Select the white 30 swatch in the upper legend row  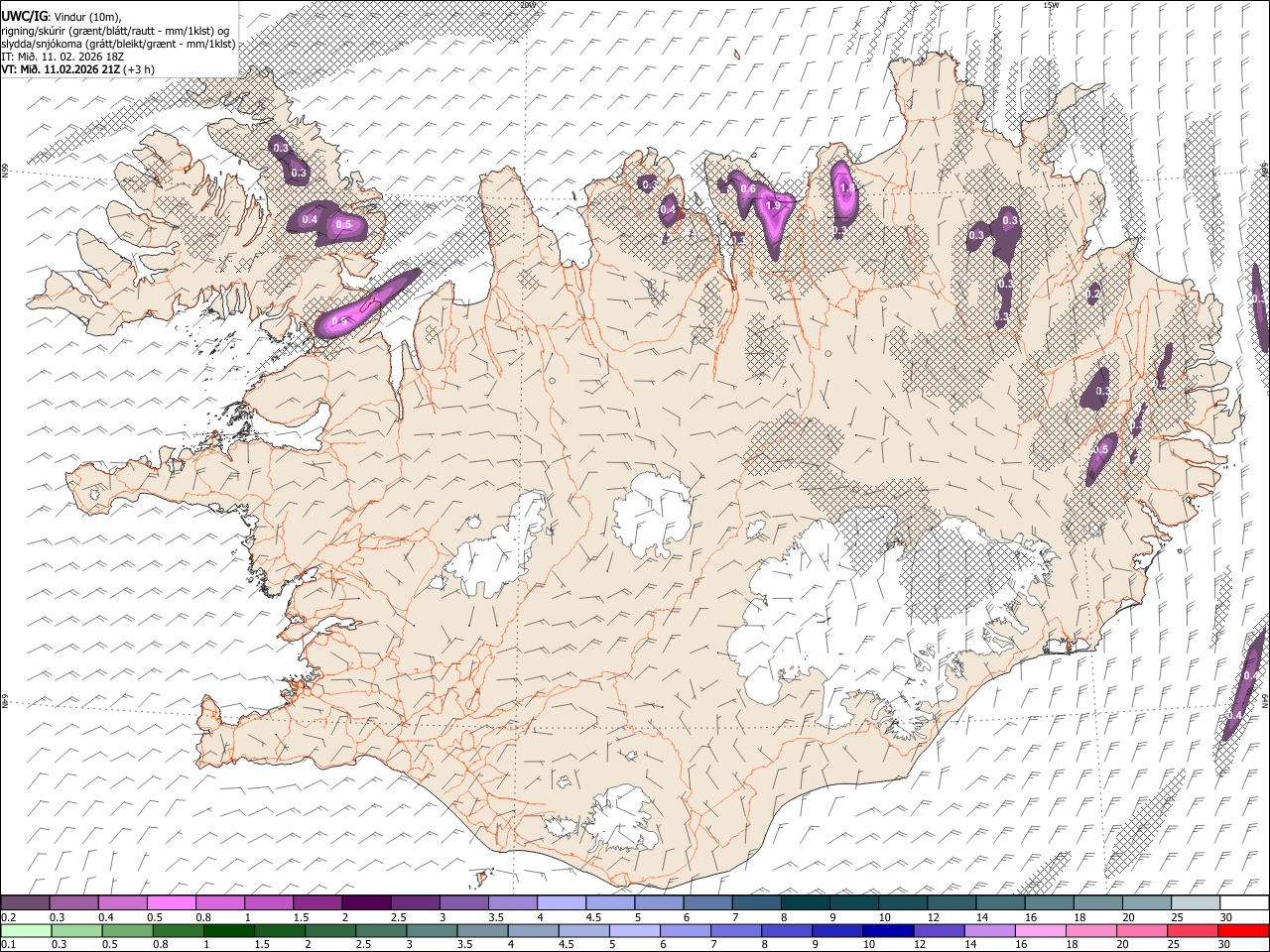[x=1242, y=903]
